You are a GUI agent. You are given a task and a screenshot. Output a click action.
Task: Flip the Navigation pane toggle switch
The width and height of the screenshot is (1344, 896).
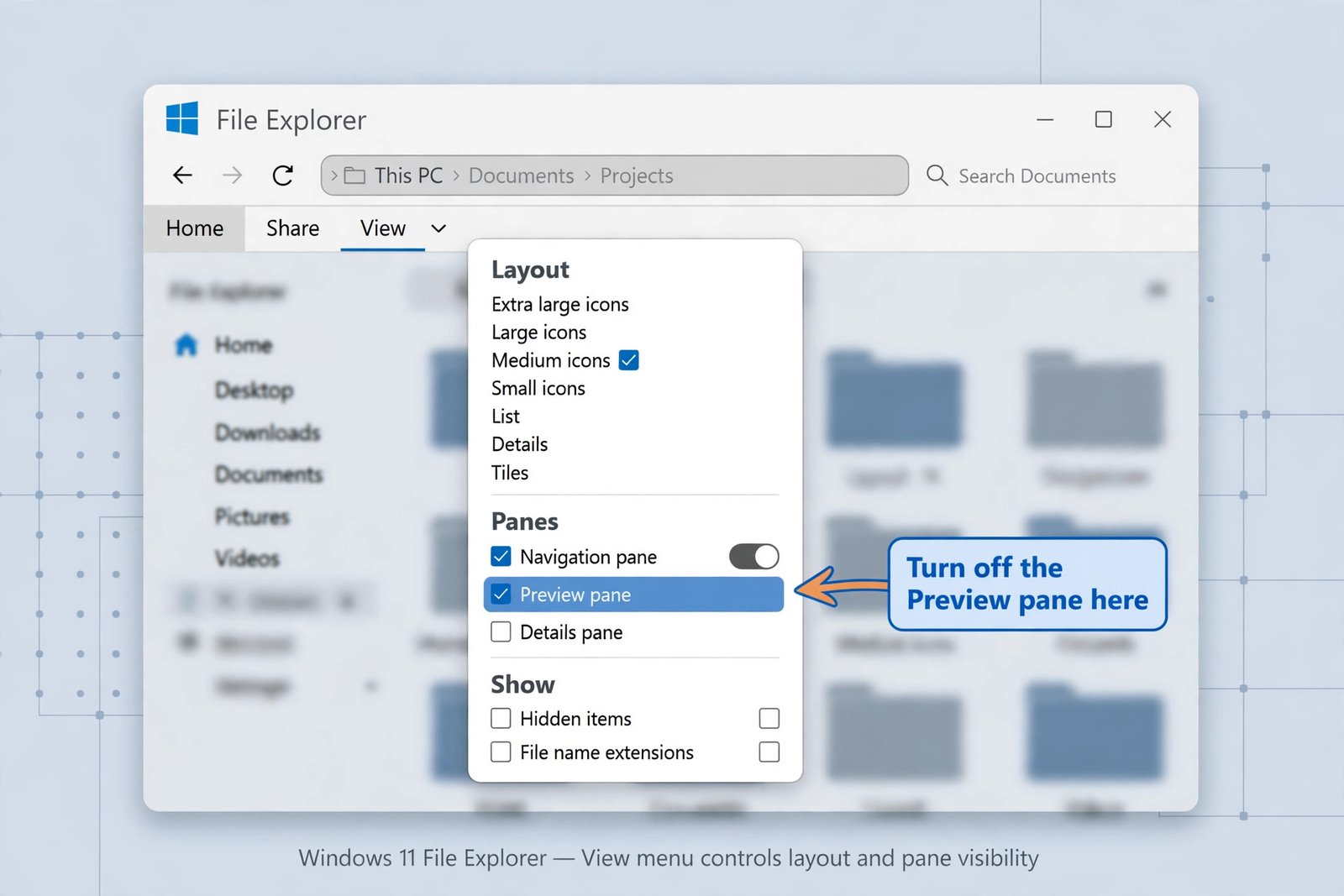[x=753, y=556]
